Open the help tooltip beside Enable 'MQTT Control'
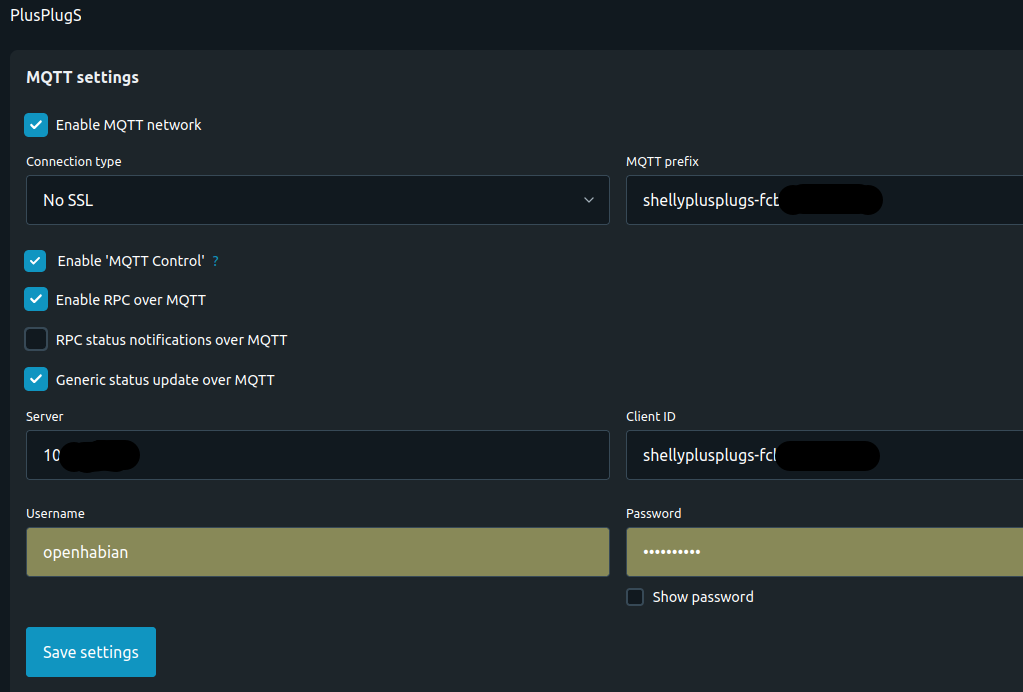The height and width of the screenshot is (692, 1023). pyautogui.click(x=214, y=261)
